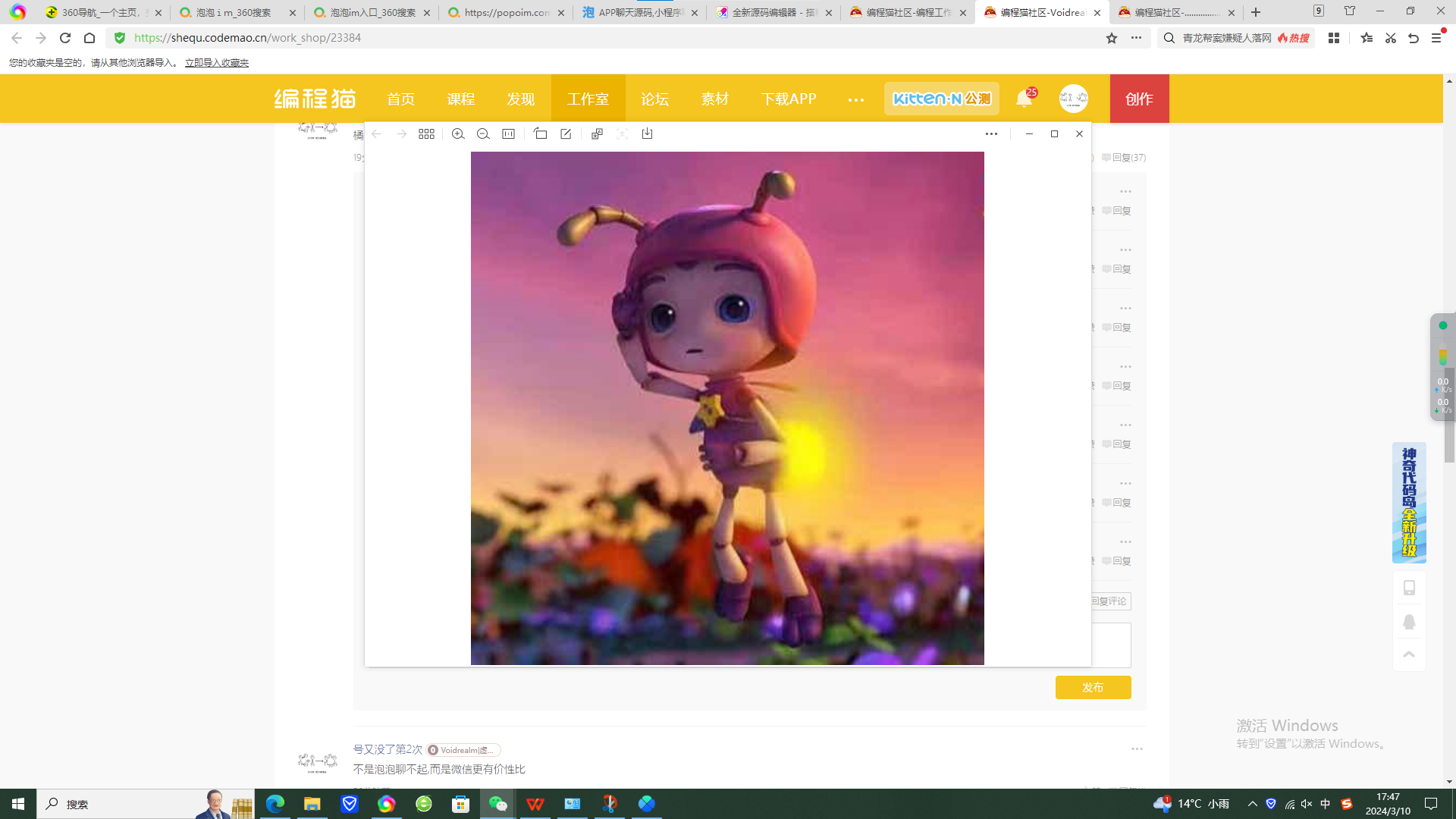Switch to the APP聊天源码 browser tab
This screenshot has height=819, width=1456.
point(639,12)
